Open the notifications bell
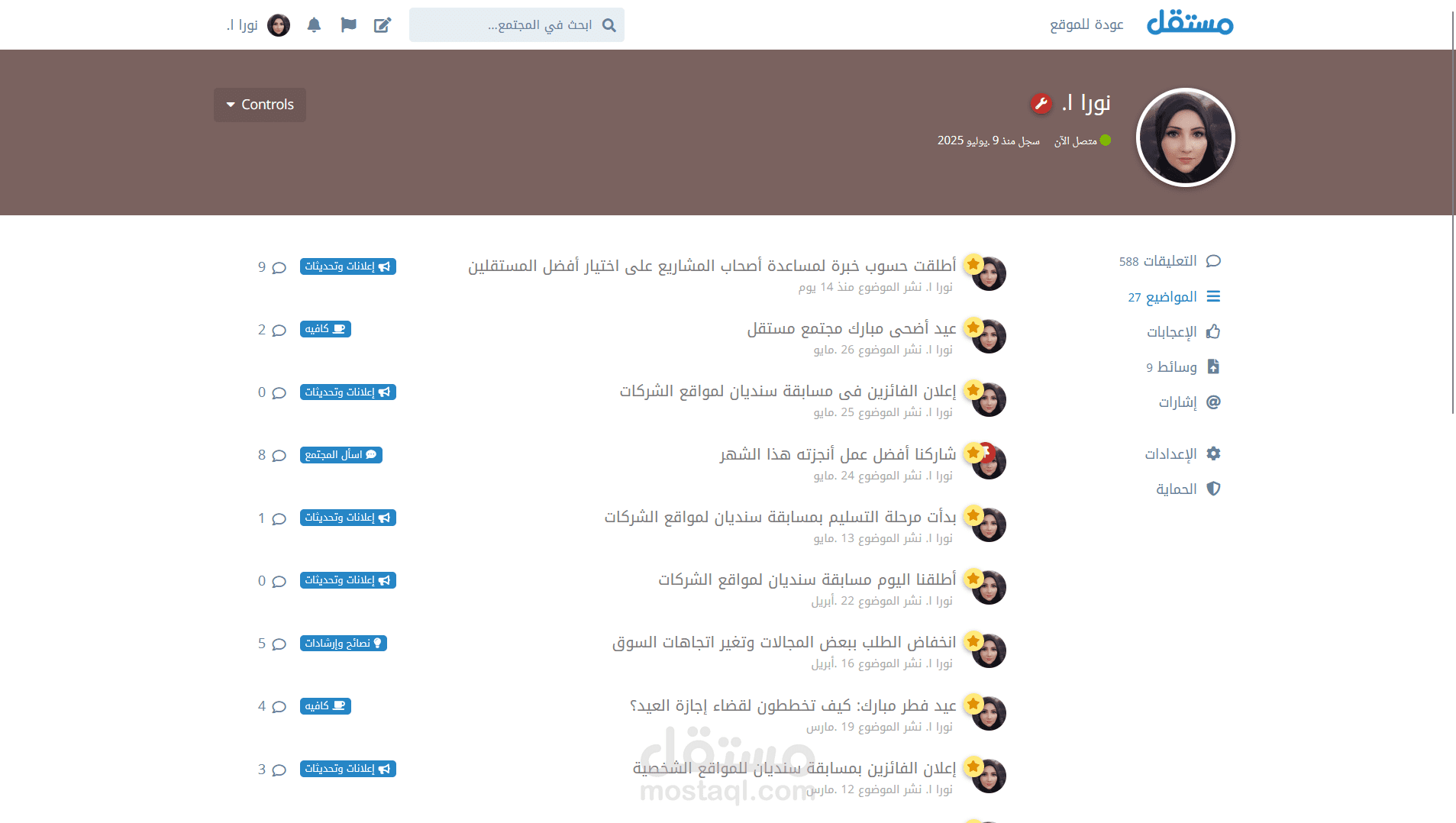 click(314, 25)
